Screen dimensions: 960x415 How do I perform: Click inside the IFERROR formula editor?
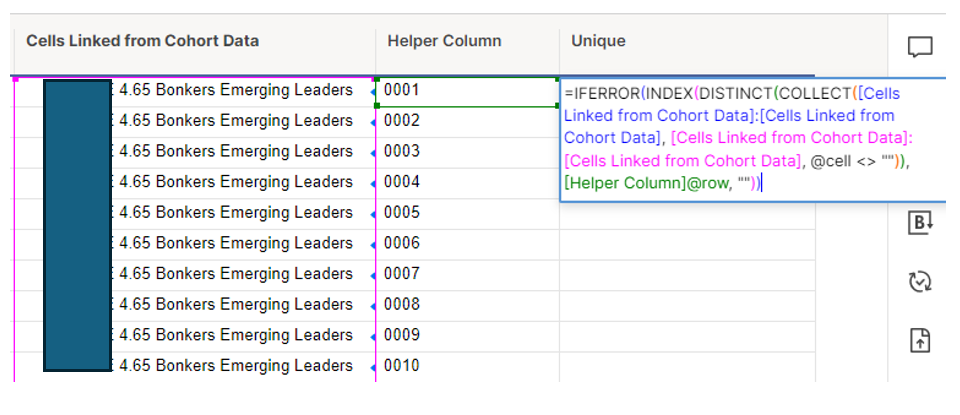[x=753, y=138]
